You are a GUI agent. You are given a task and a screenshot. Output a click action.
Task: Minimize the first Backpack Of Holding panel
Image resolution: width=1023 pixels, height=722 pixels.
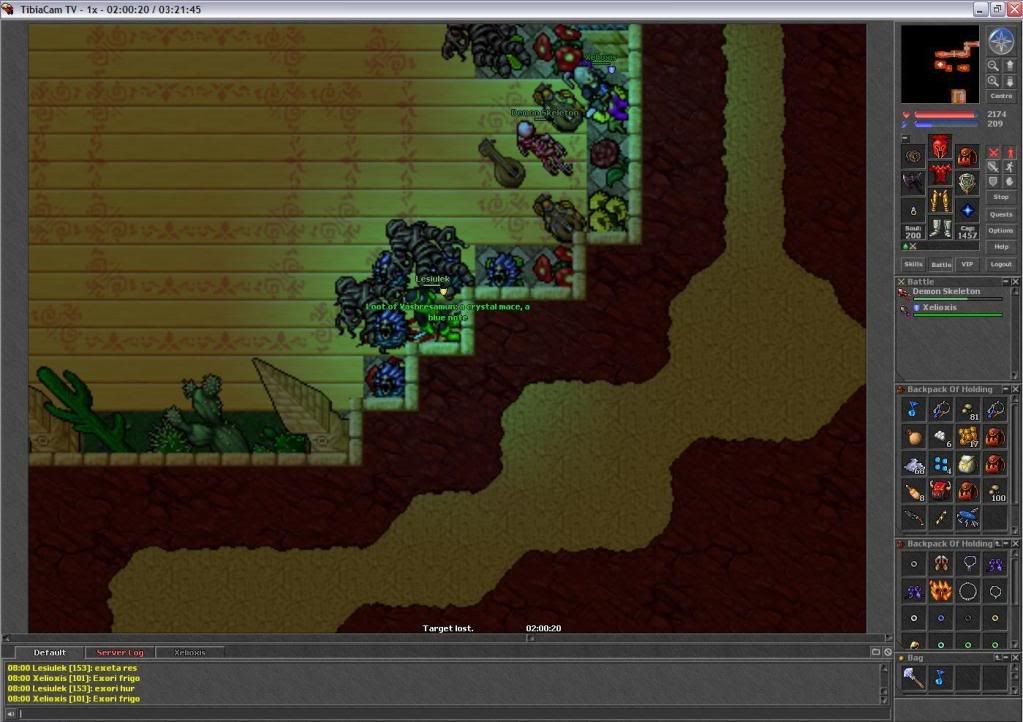tap(1005, 389)
